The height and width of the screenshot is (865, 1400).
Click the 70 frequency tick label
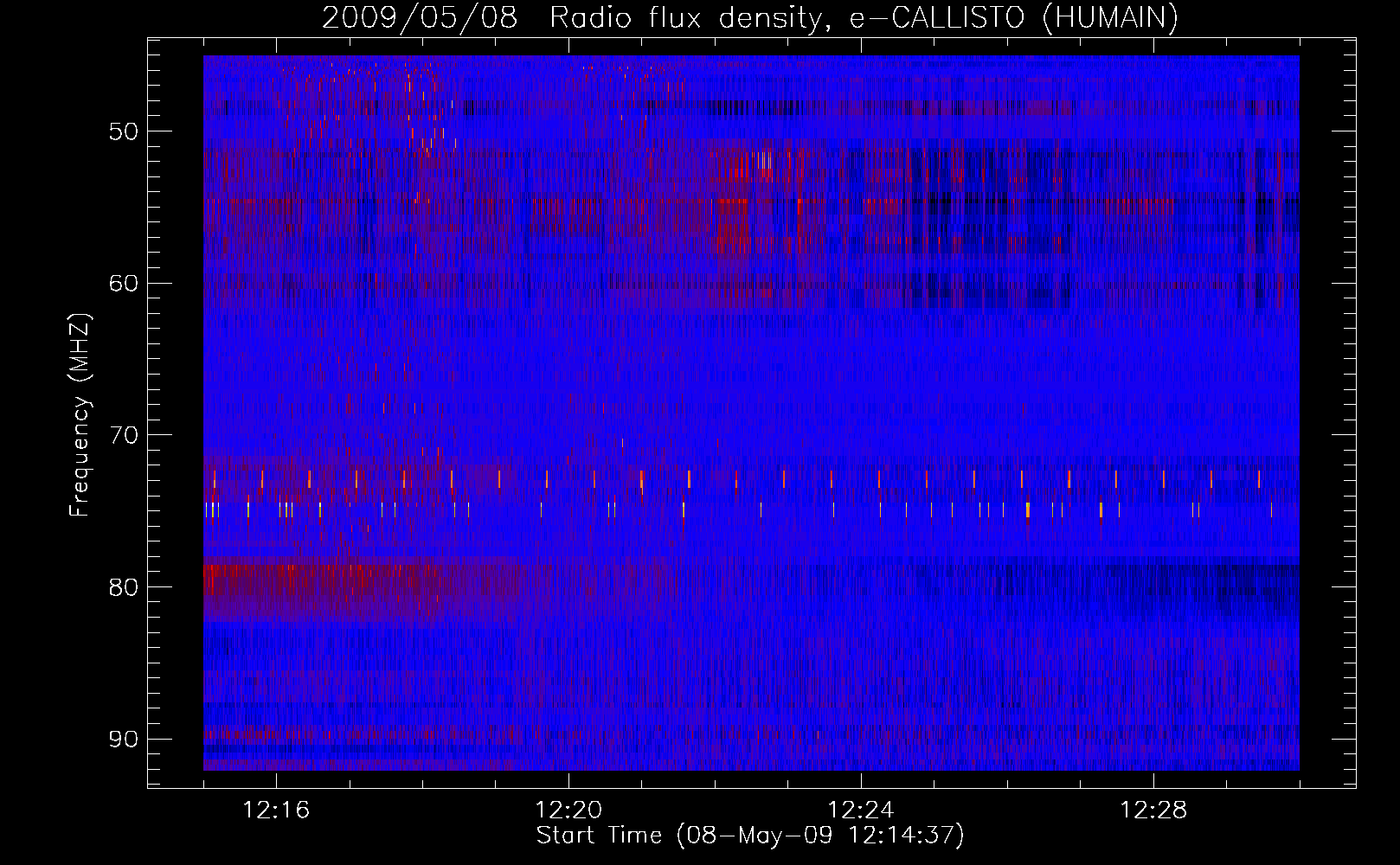coord(124,435)
